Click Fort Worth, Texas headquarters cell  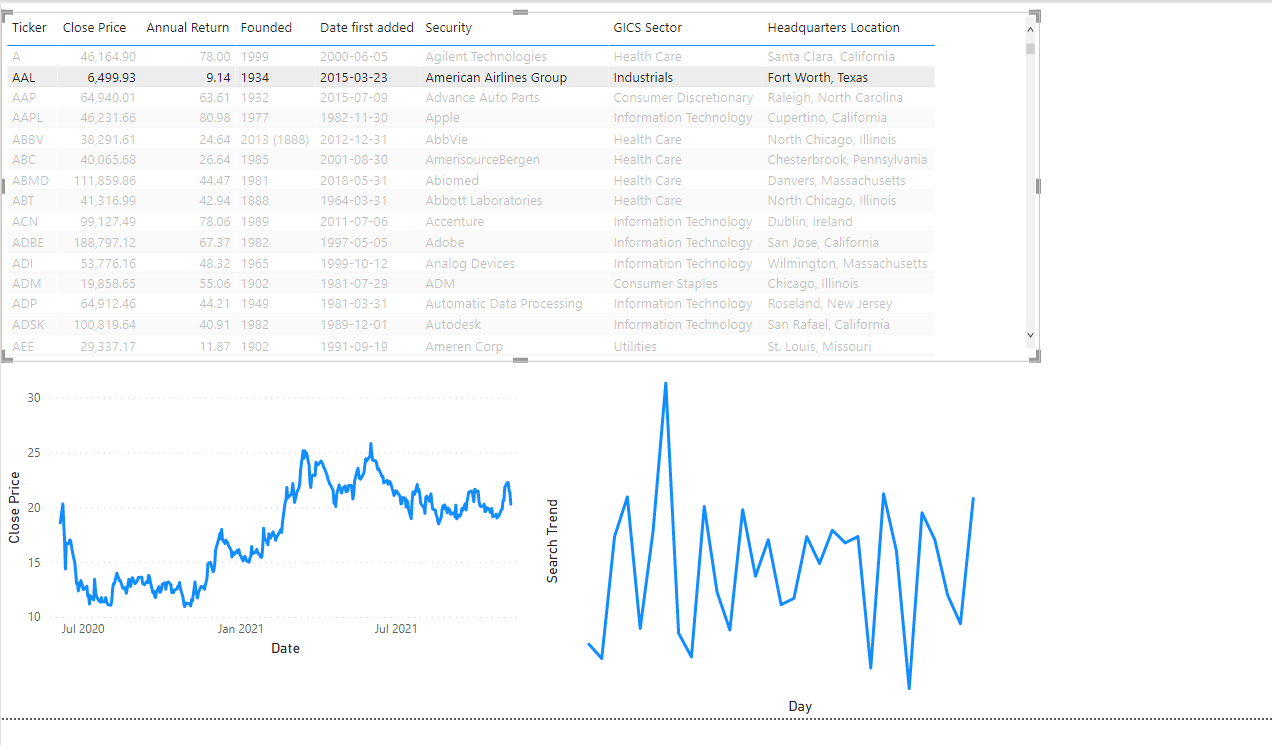click(818, 78)
